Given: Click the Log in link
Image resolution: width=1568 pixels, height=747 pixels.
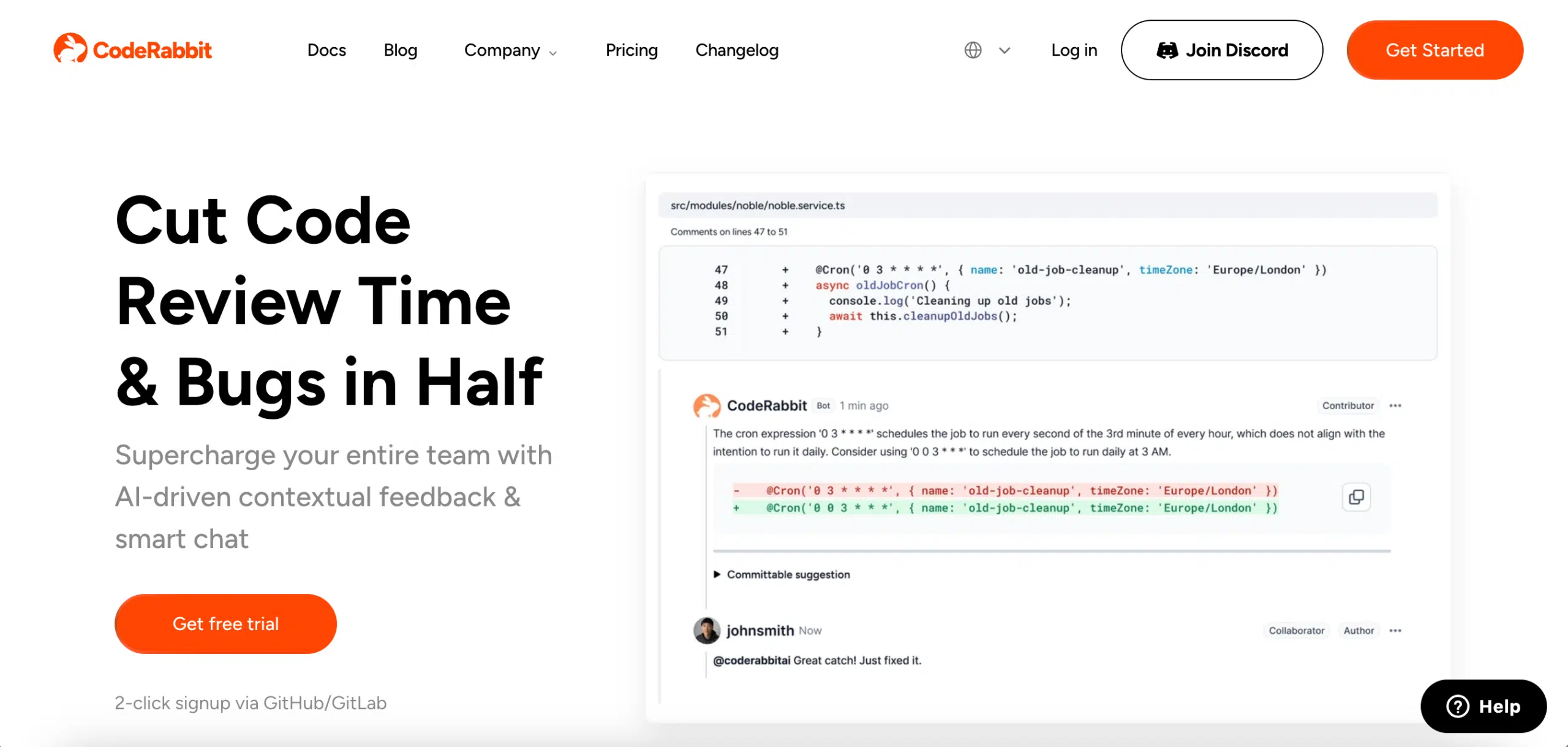Looking at the screenshot, I should click(x=1074, y=49).
